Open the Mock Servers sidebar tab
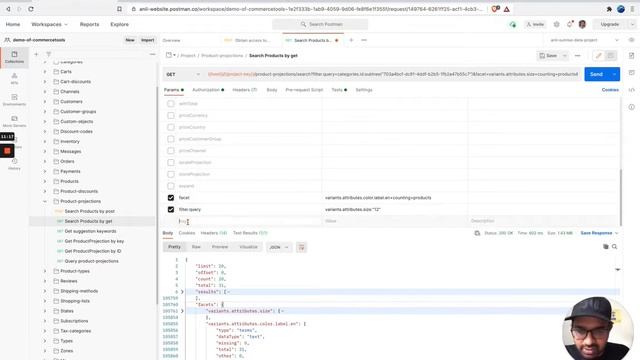The image size is (640, 360). [x=14, y=121]
